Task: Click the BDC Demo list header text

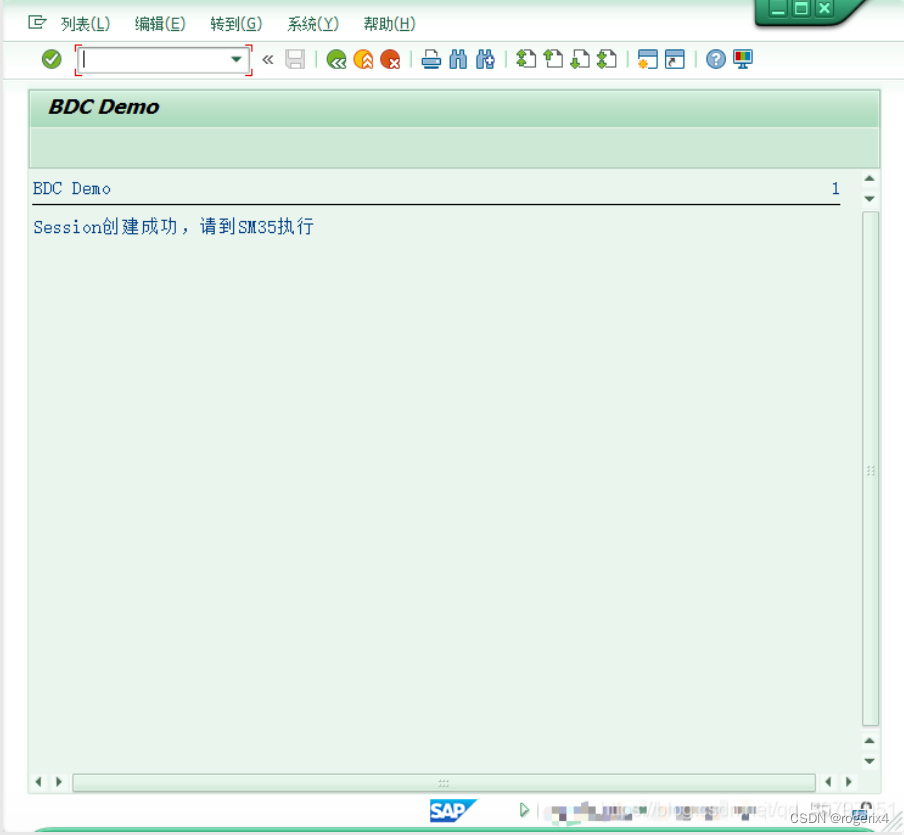Action: click(x=71, y=189)
